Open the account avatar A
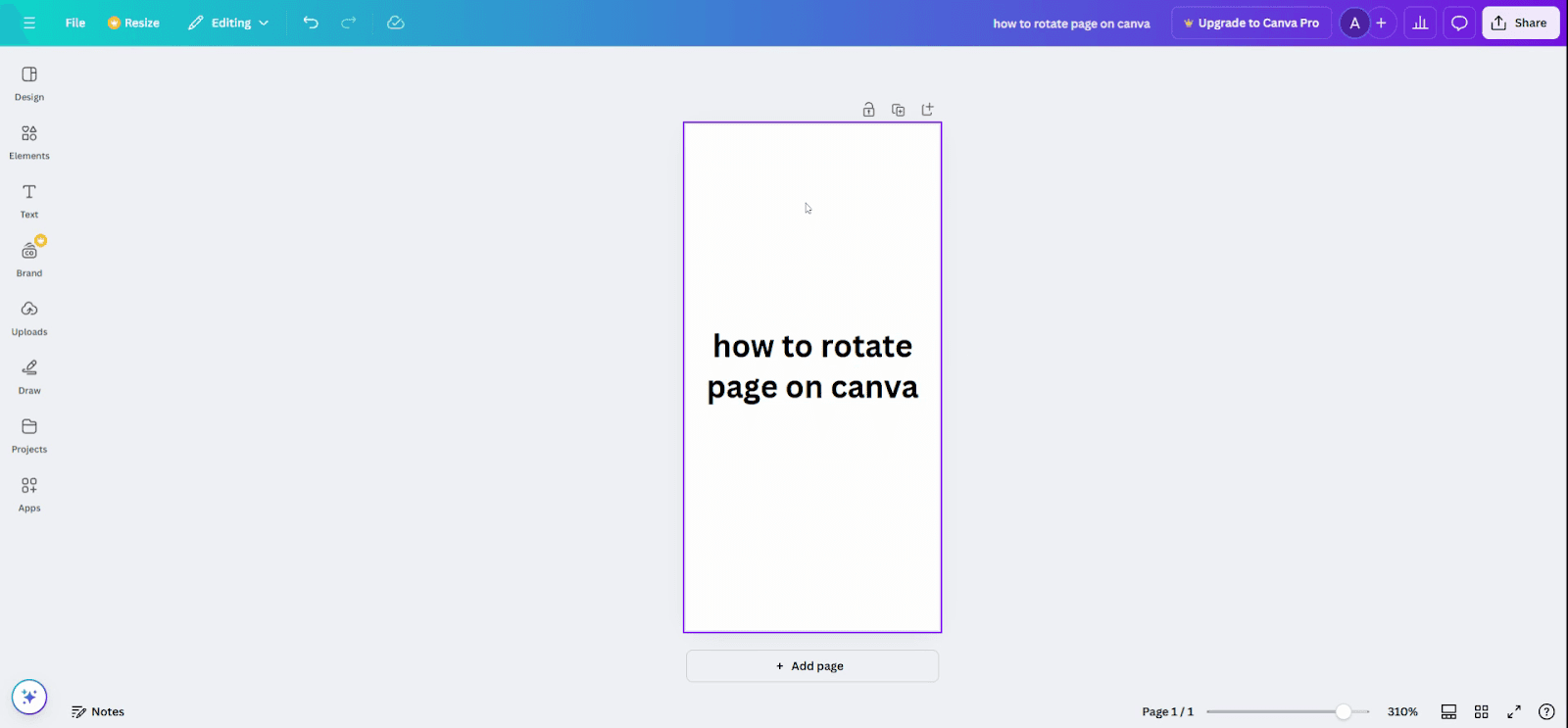 1354,23
